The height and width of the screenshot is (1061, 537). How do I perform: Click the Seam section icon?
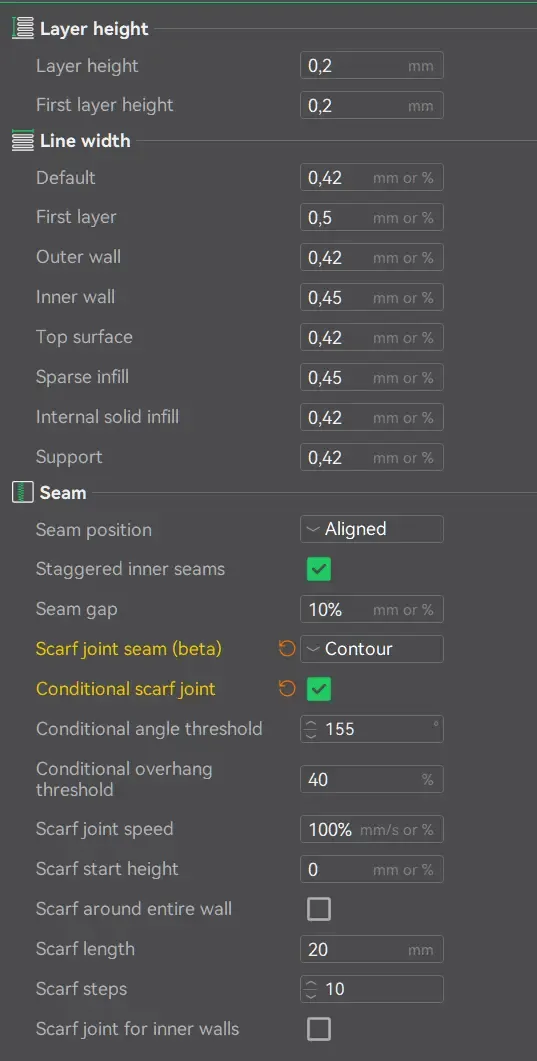(x=23, y=493)
